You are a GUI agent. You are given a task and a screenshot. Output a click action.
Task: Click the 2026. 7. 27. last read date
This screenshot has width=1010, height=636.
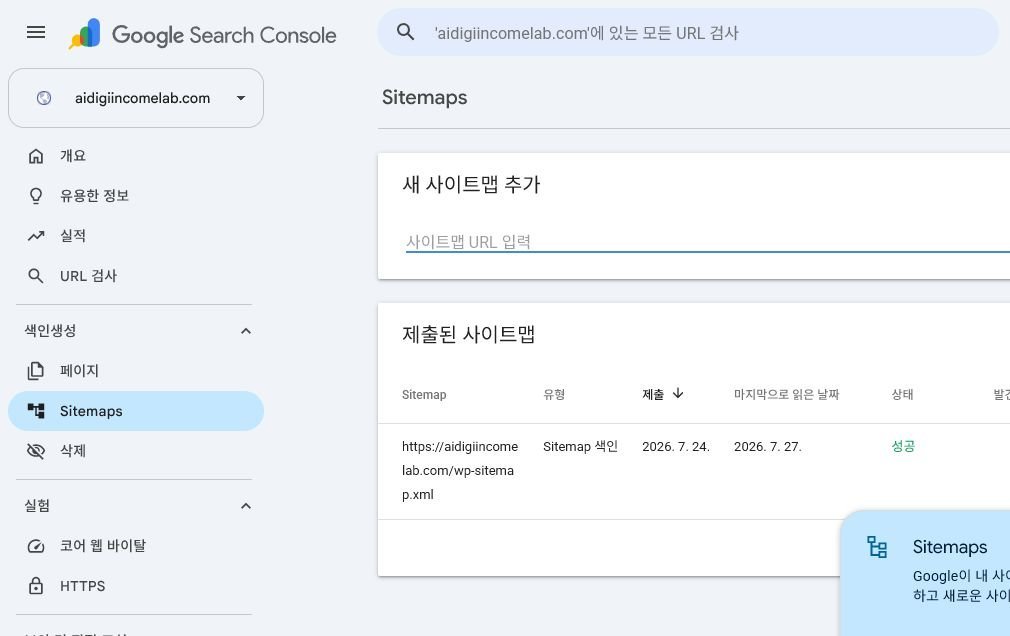tap(768, 447)
